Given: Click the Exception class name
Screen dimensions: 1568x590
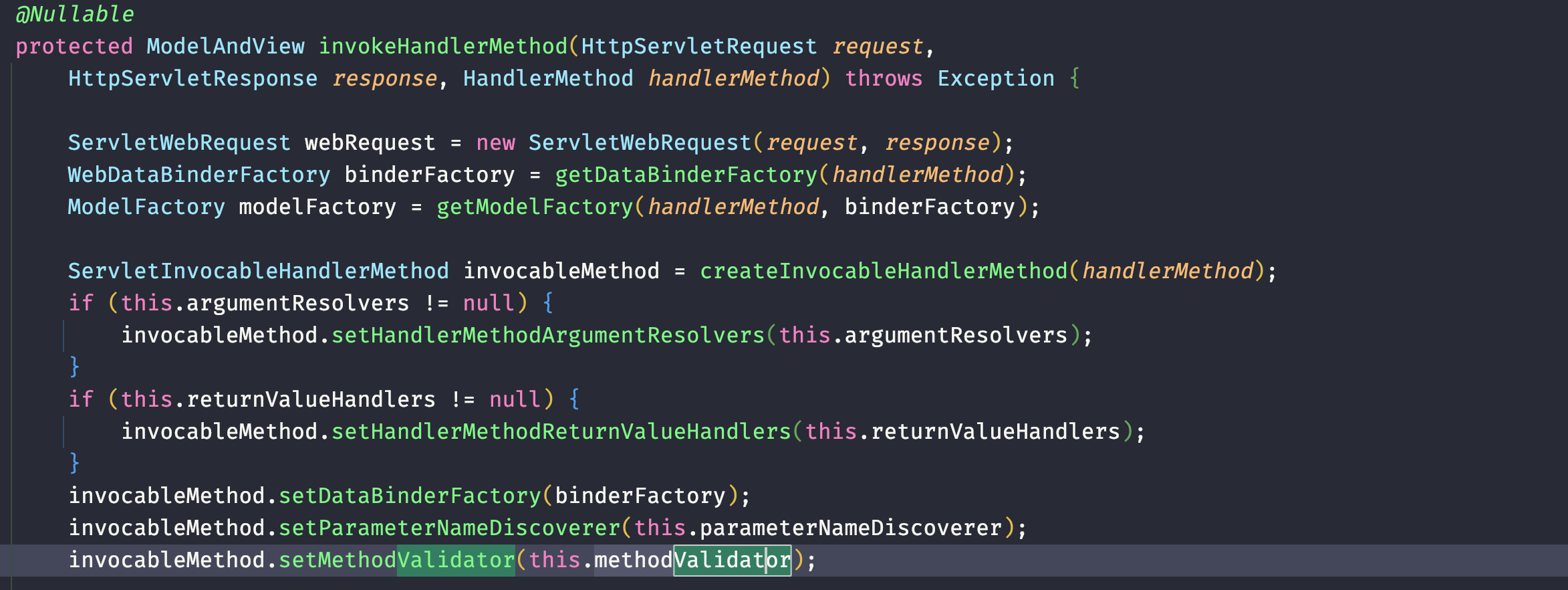Looking at the screenshot, I should point(995,78).
